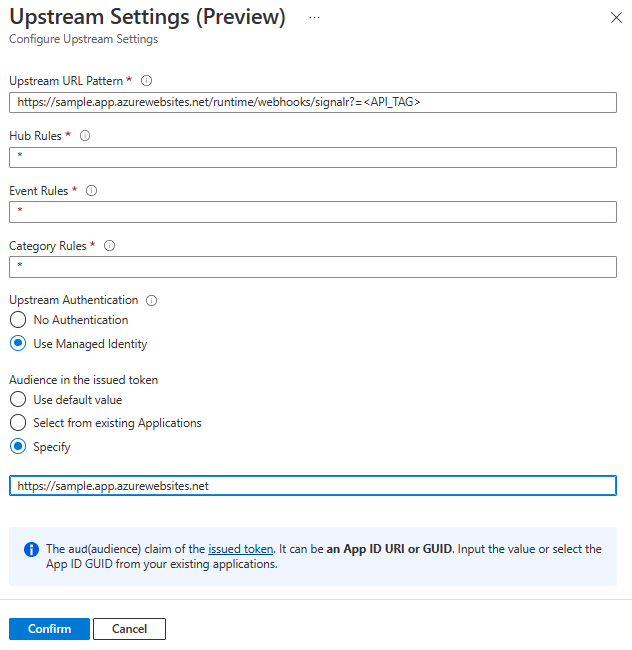Screen dimensions: 632x650
Task: Click the blue info icon in notice
Action: [31, 549]
